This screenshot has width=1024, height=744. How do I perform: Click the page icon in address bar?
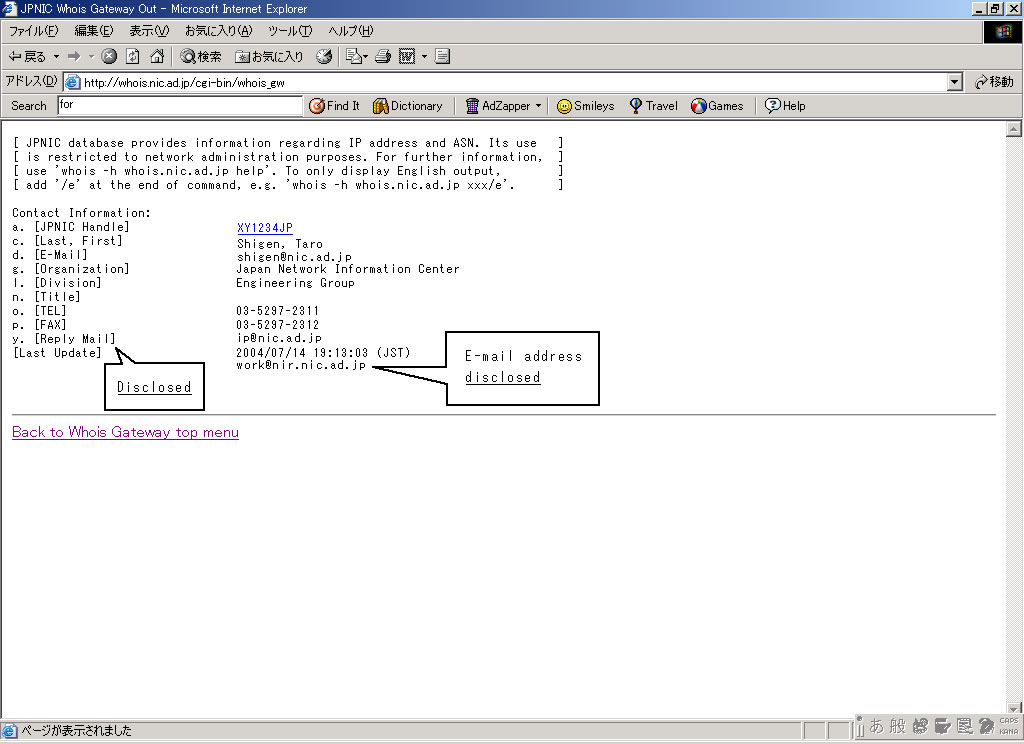click(72, 82)
